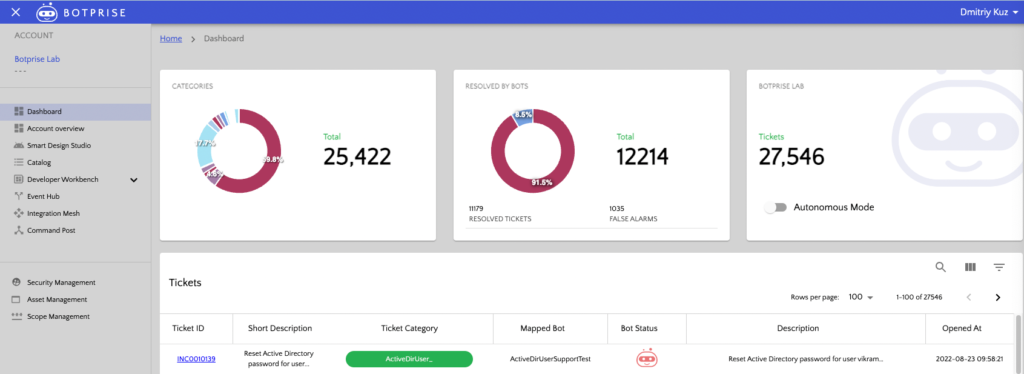
Task: Open the tickets filter icon
Action: click(x=999, y=266)
